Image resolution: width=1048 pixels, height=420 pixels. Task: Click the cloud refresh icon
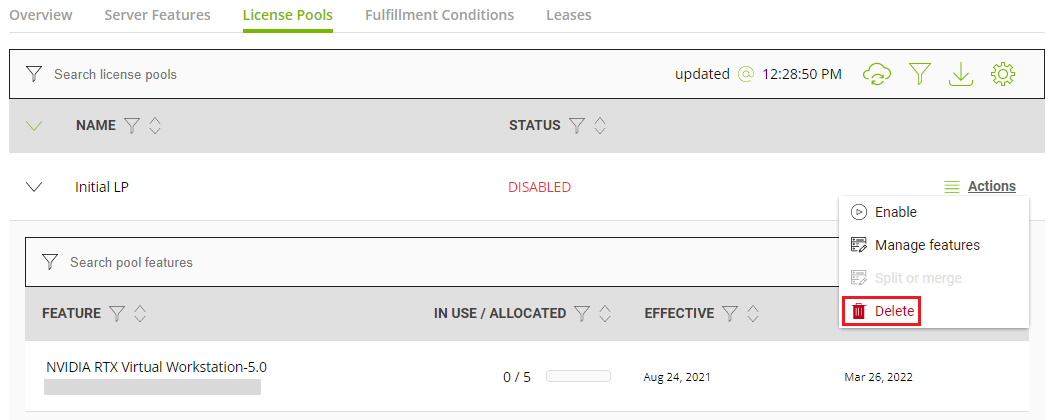coord(877,74)
